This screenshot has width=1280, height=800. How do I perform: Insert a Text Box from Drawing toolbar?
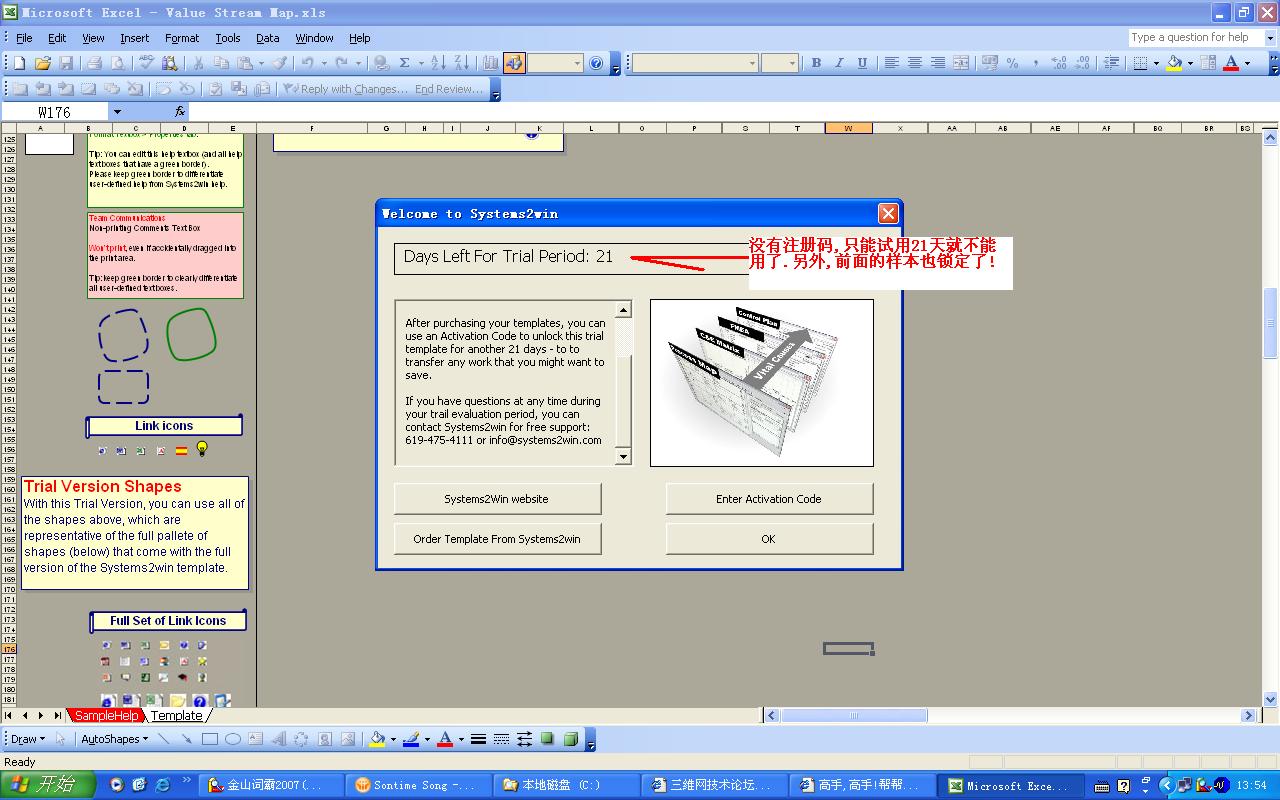tap(256, 739)
